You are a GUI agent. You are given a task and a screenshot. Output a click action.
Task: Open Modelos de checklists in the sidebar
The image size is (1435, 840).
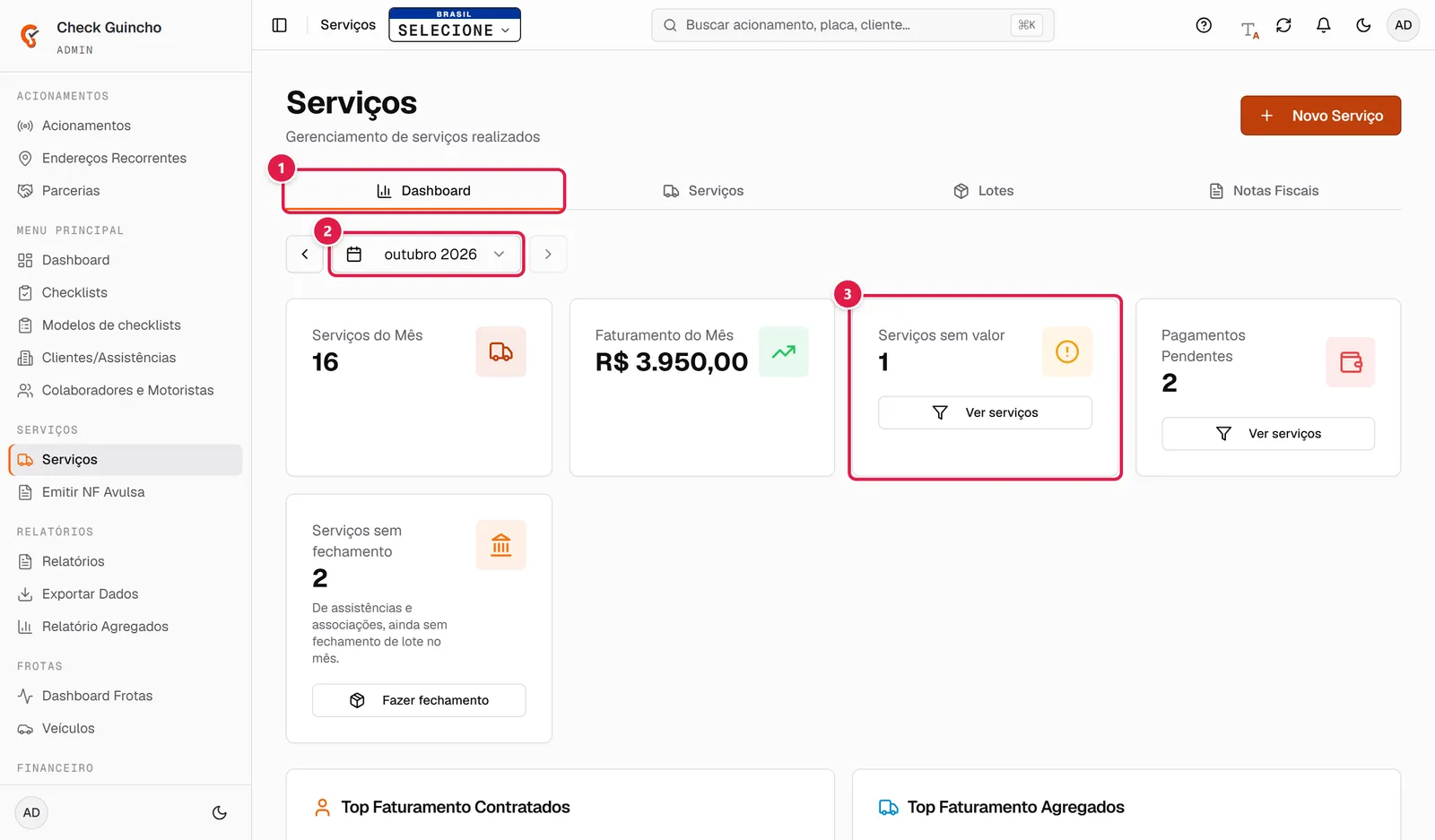coord(126,325)
